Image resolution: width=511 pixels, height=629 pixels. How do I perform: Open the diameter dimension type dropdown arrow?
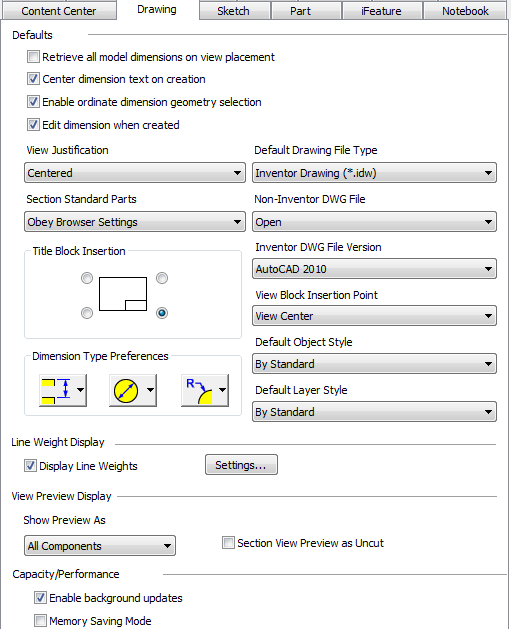click(x=150, y=390)
